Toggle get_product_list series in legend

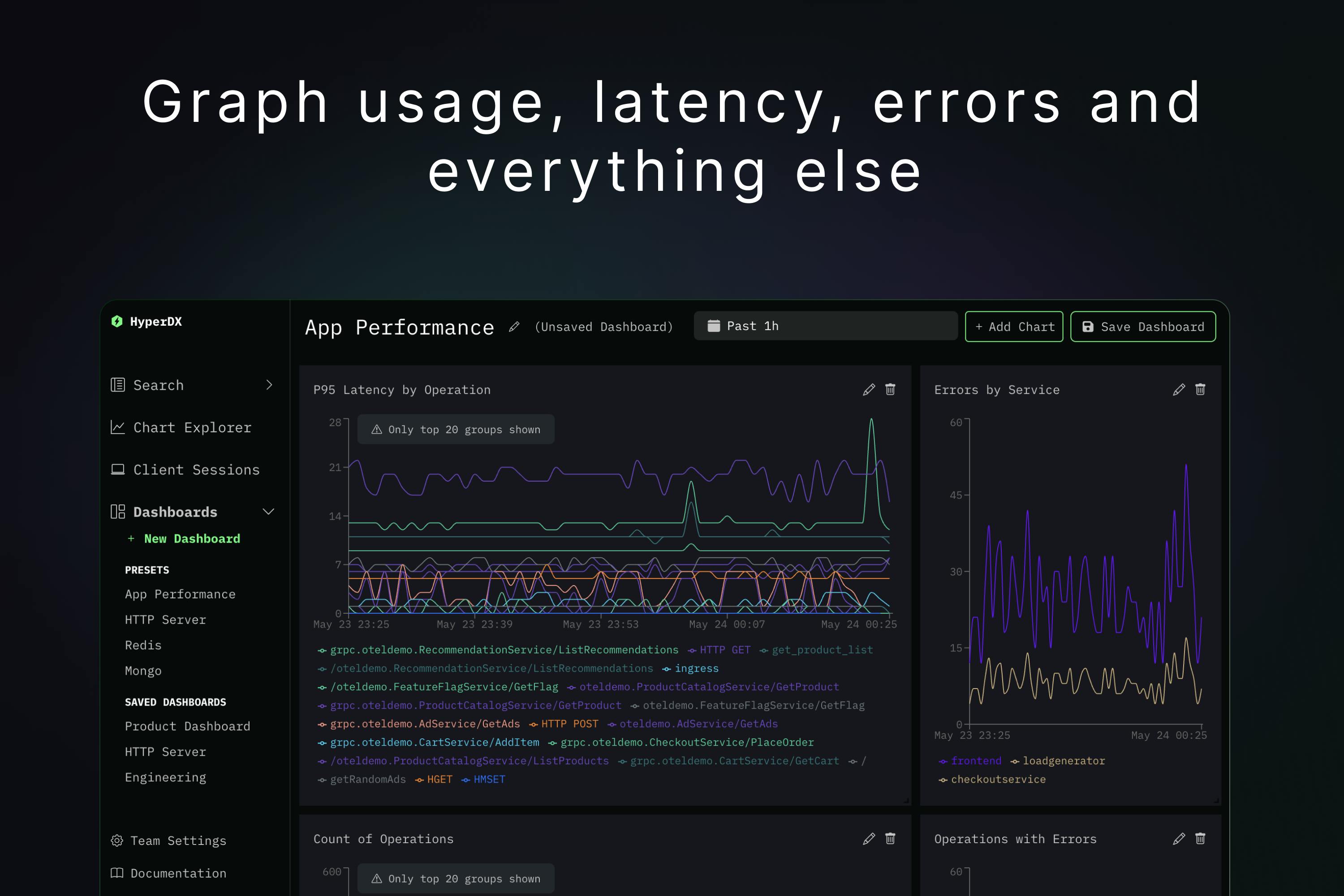tap(816, 650)
